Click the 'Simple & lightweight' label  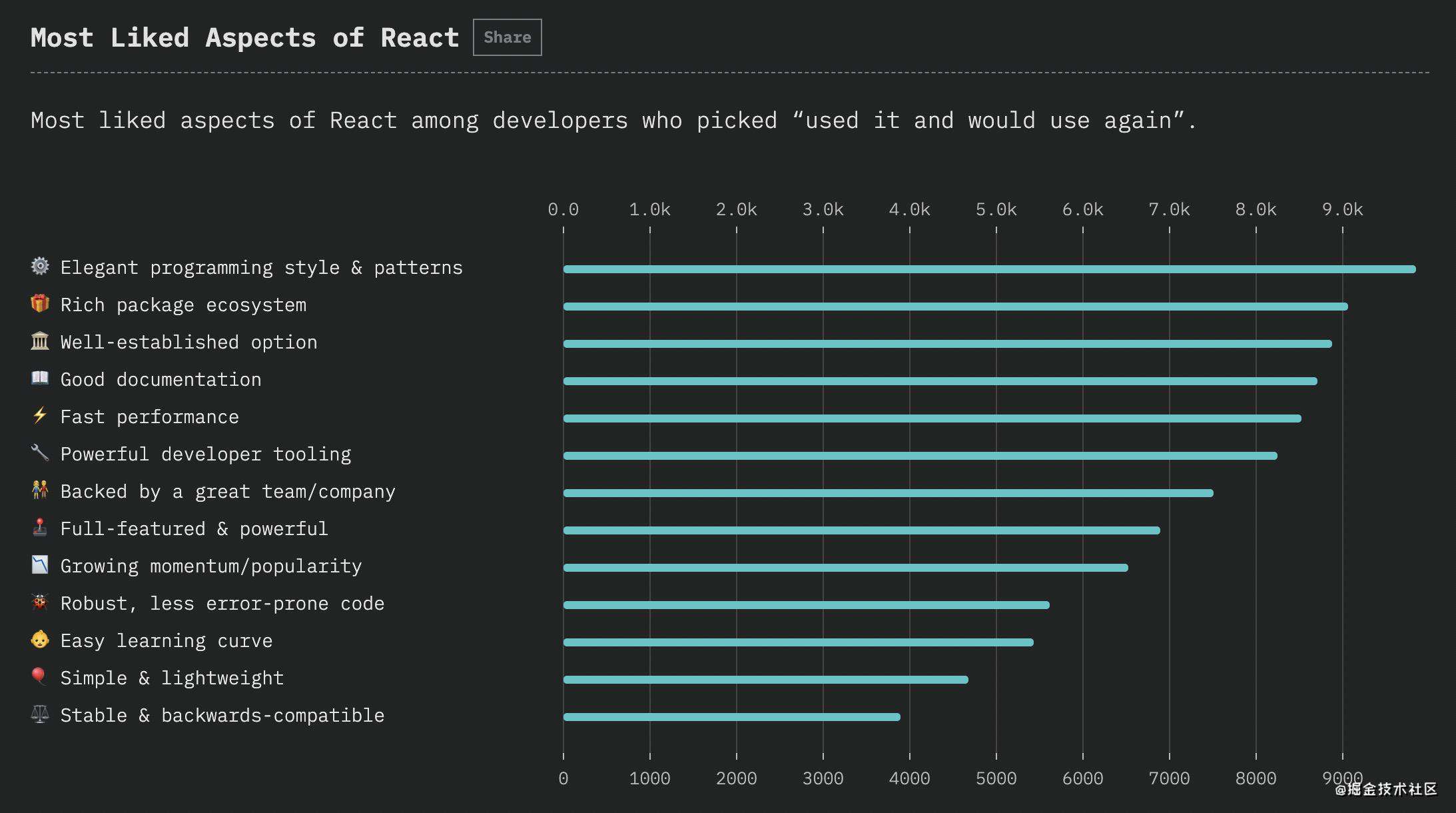(x=172, y=678)
